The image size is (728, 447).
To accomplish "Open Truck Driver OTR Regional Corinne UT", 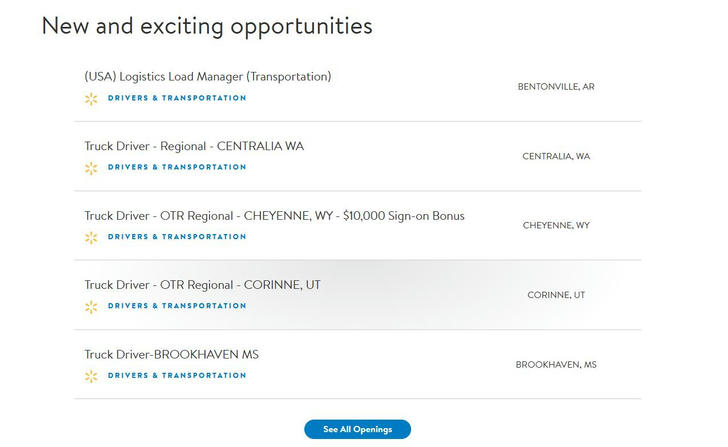I will point(202,285).
